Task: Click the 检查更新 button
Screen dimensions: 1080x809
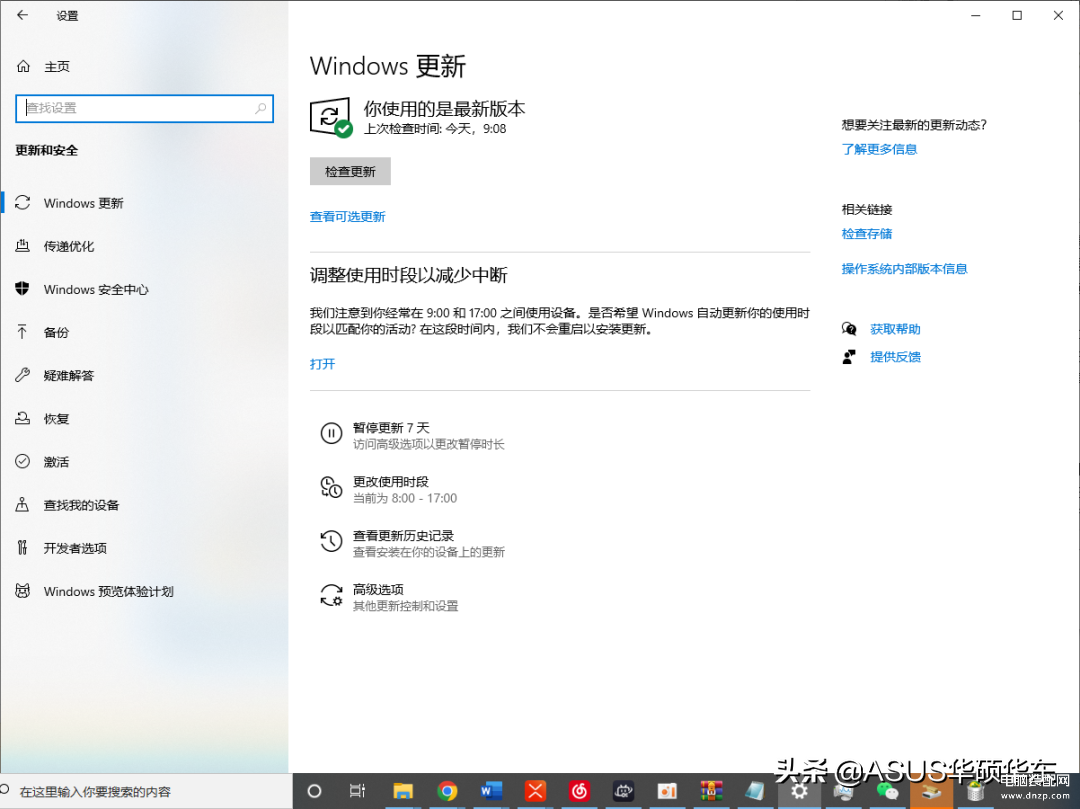Action: (x=350, y=171)
